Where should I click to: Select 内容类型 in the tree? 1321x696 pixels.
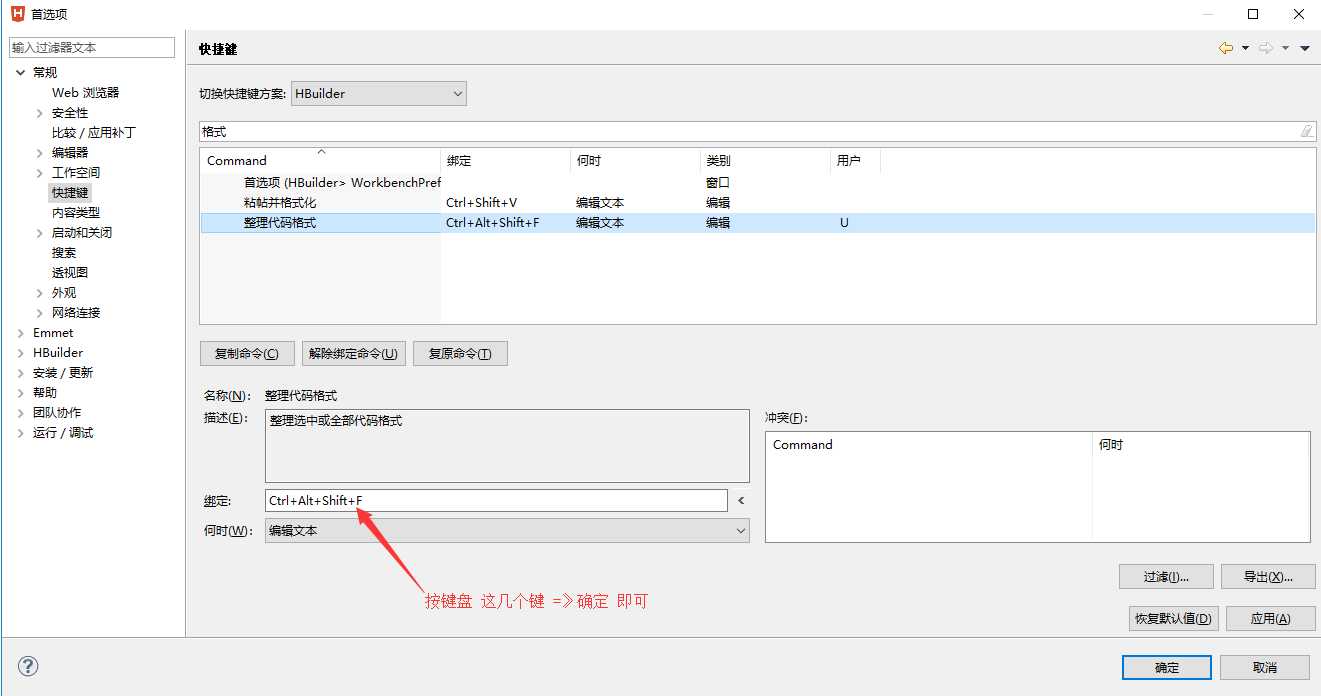point(76,212)
